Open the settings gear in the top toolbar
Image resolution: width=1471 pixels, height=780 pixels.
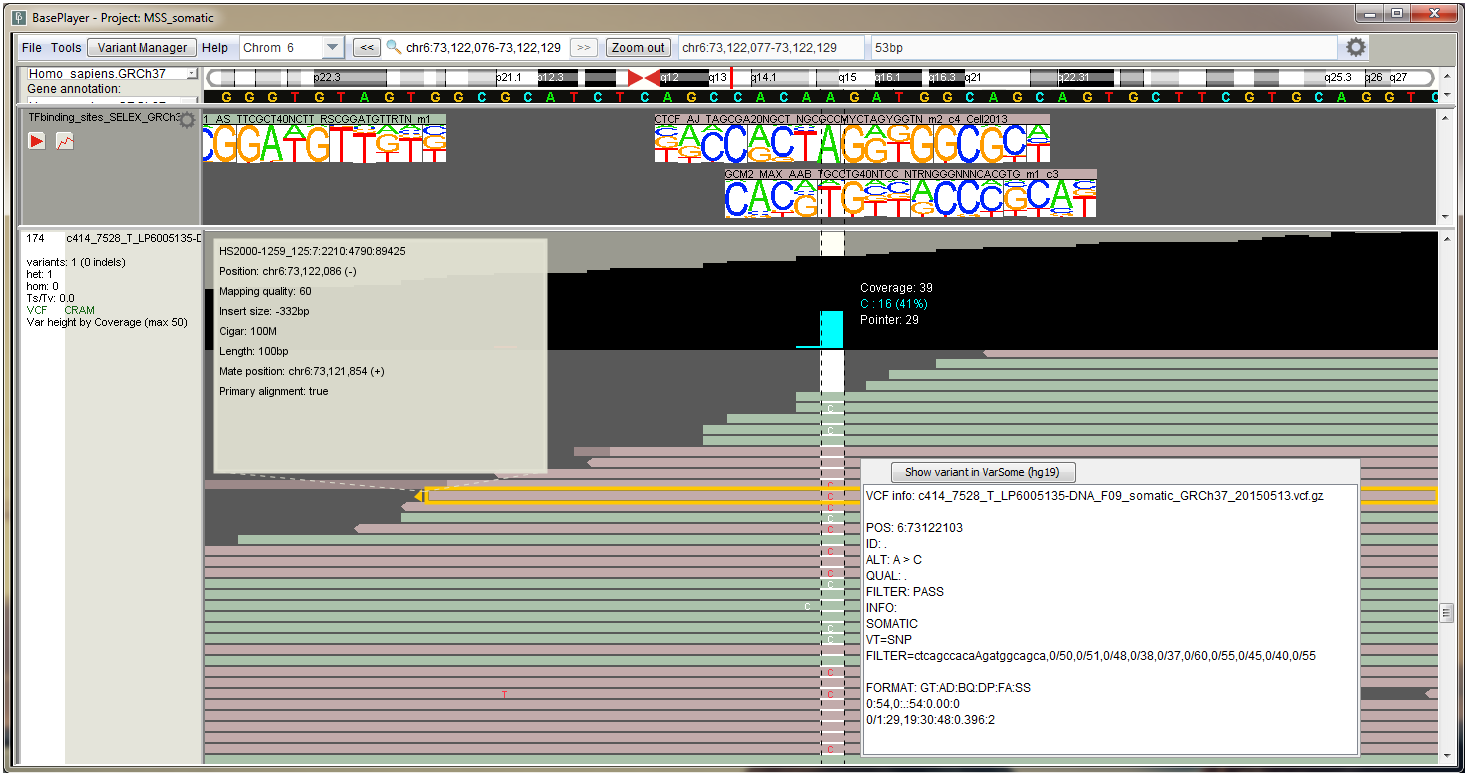[x=1357, y=47]
